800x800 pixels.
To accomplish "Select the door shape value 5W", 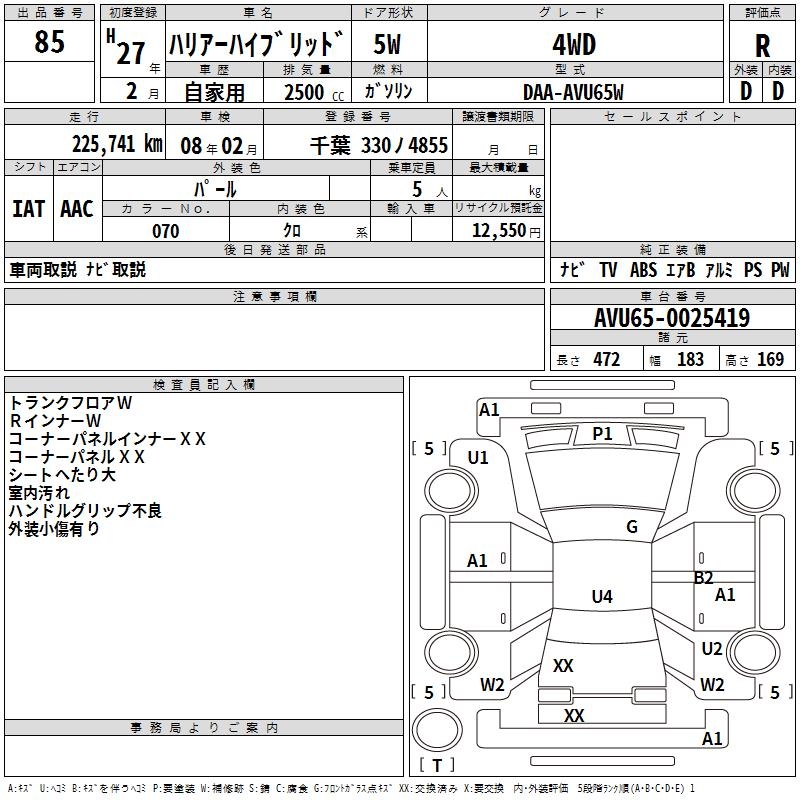I will coord(387,44).
